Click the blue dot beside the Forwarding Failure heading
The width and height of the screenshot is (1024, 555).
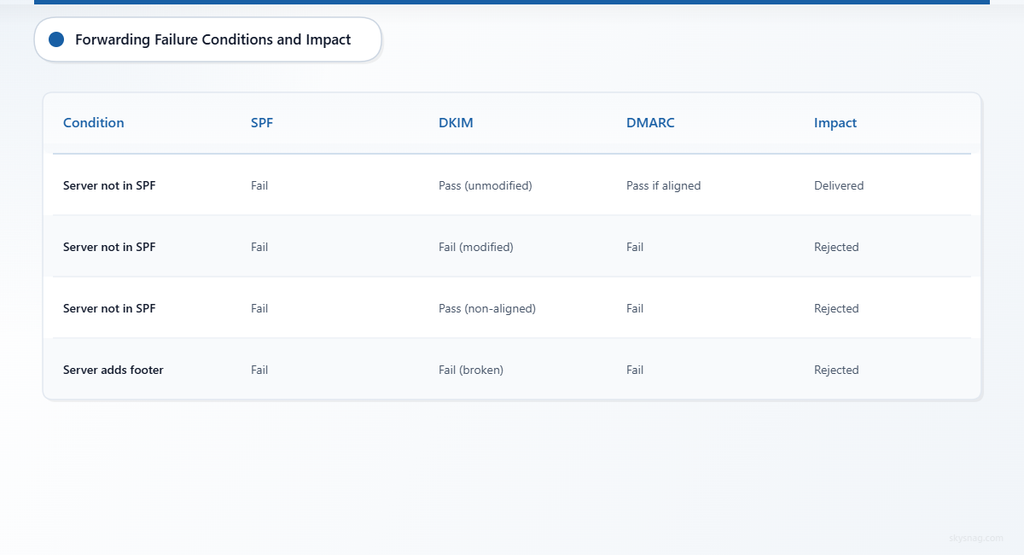(57, 40)
